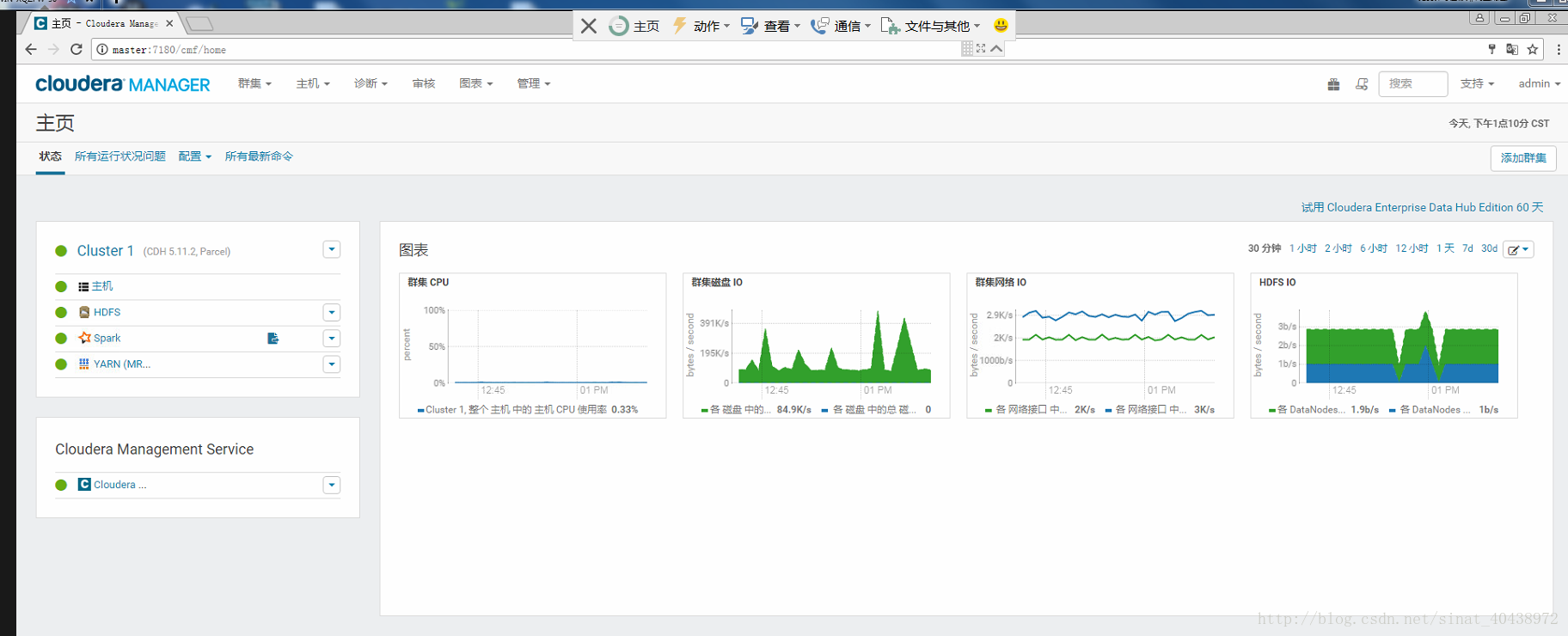Open chart edit options dropdown
Screen dimensions: 1568x636
tap(1519, 249)
